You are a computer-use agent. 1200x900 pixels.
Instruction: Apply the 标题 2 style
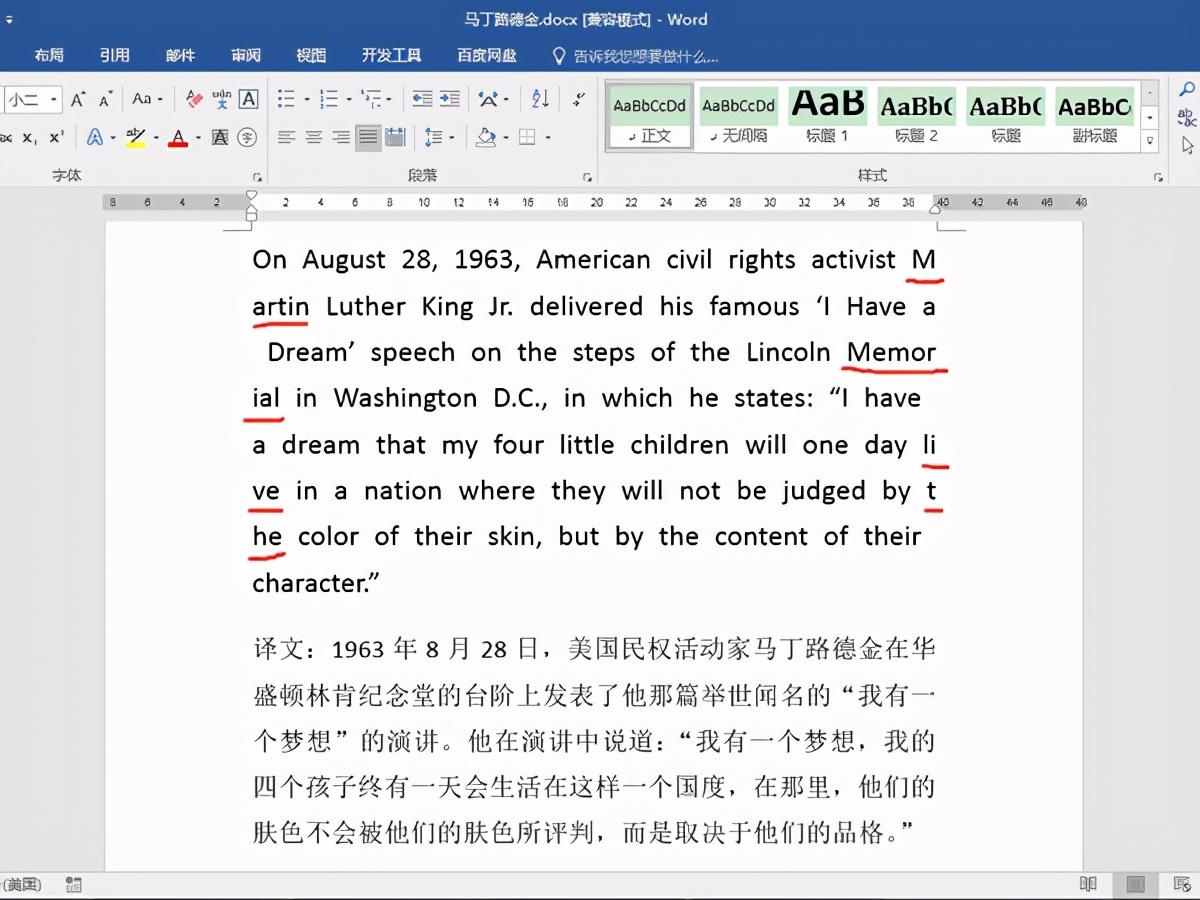[x=916, y=116]
